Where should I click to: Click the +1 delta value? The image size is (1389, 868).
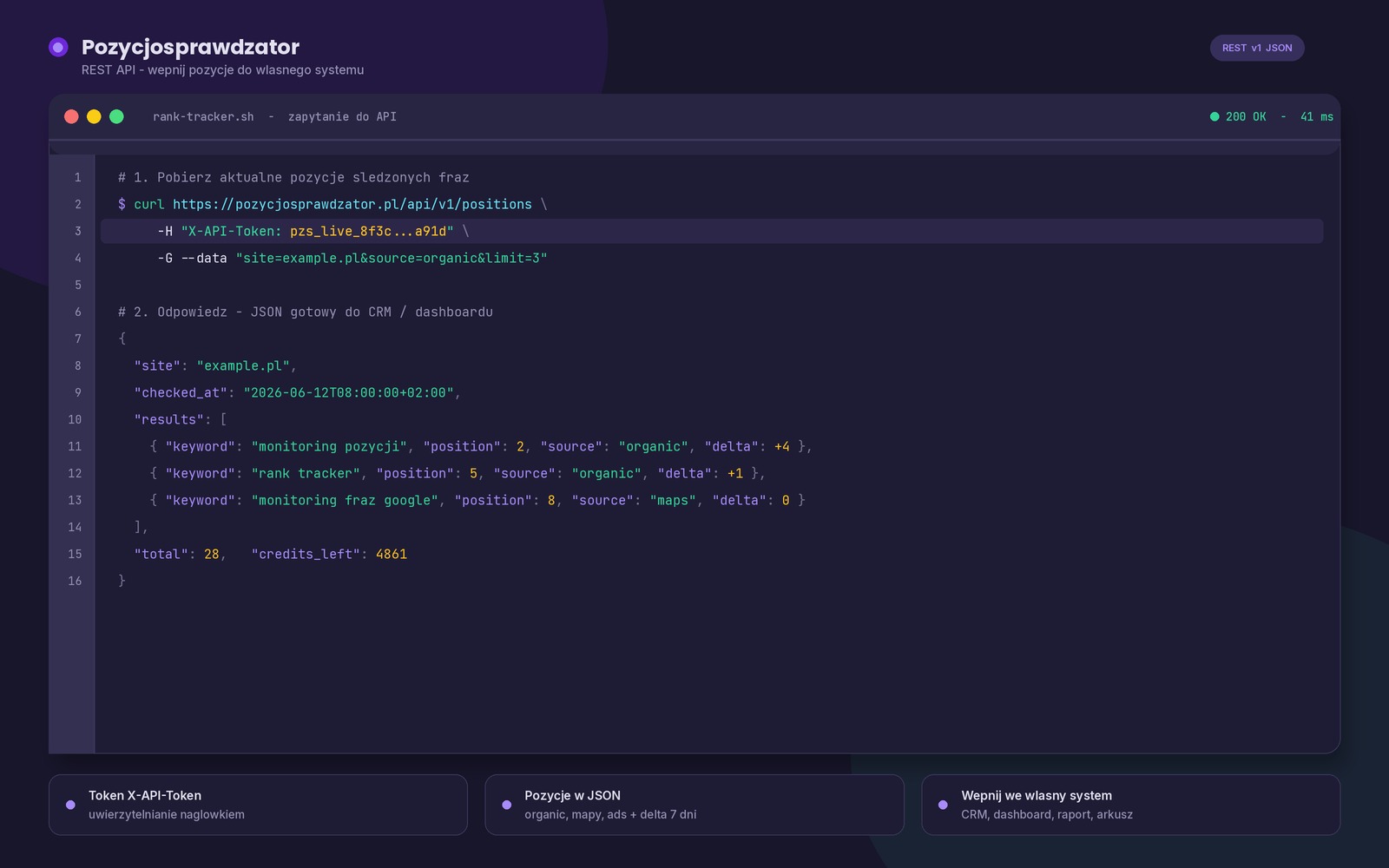pos(735,473)
